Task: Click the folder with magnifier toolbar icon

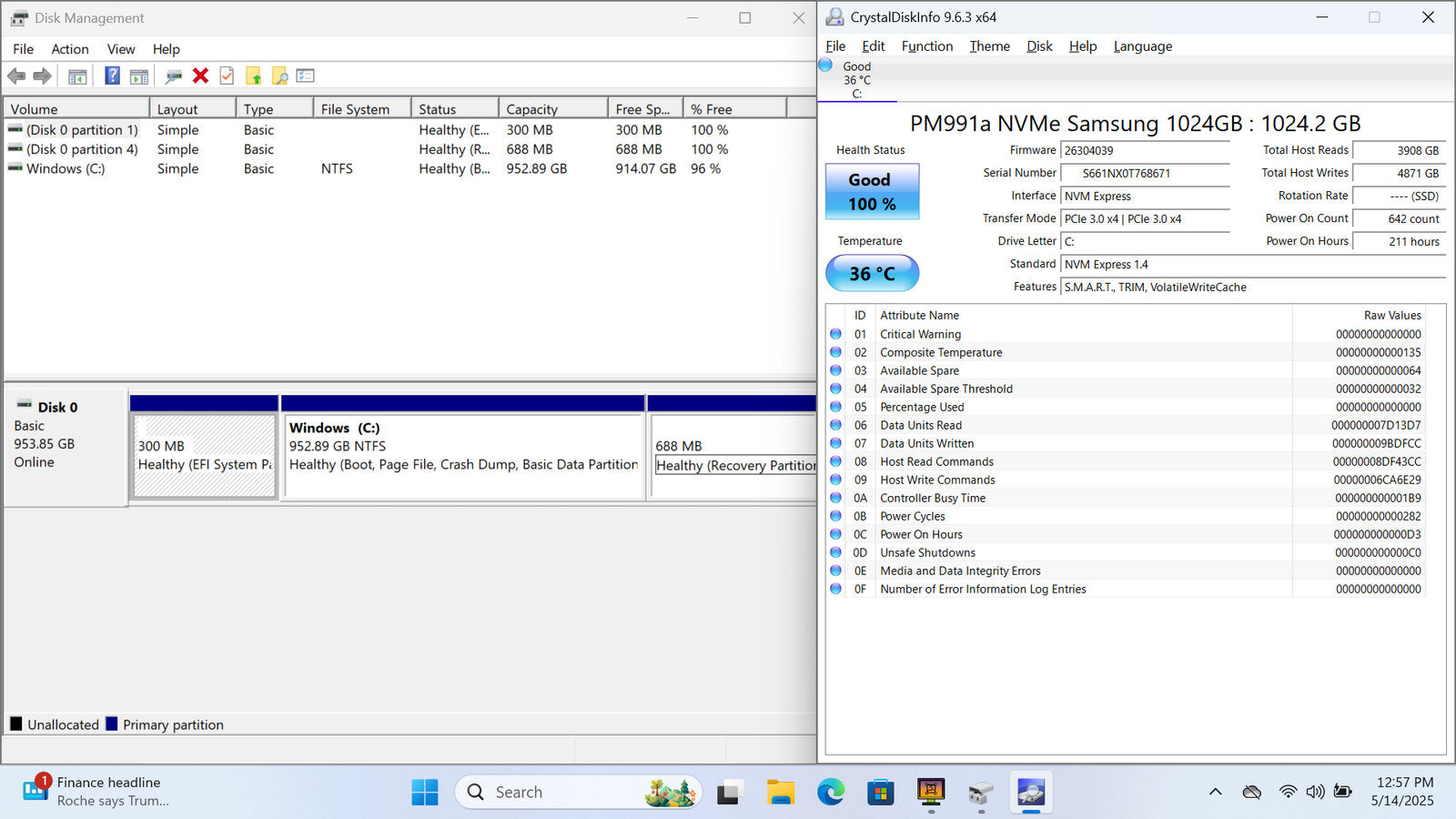Action: (x=279, y=76)
